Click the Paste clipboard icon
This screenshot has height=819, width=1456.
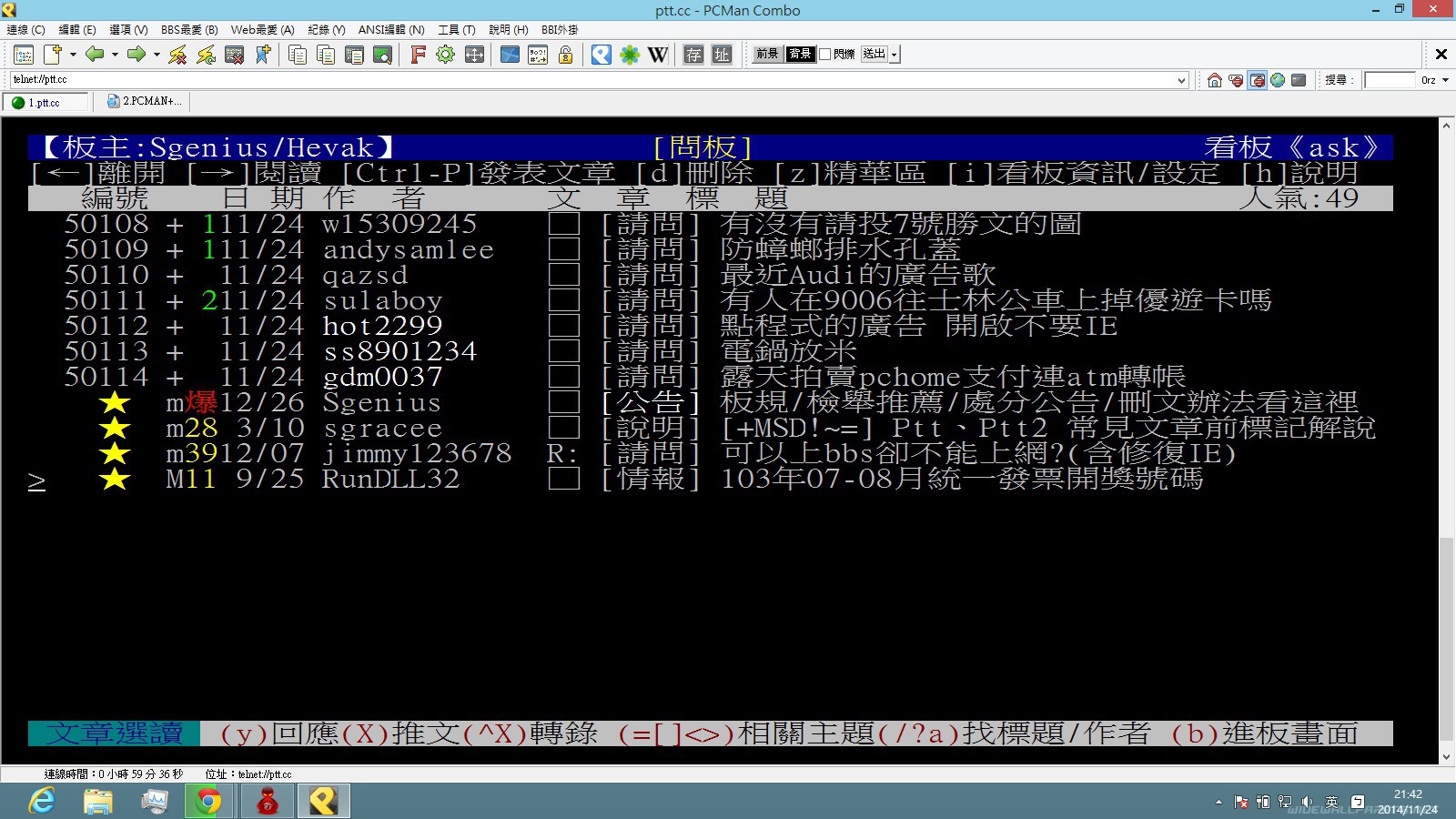326,55
